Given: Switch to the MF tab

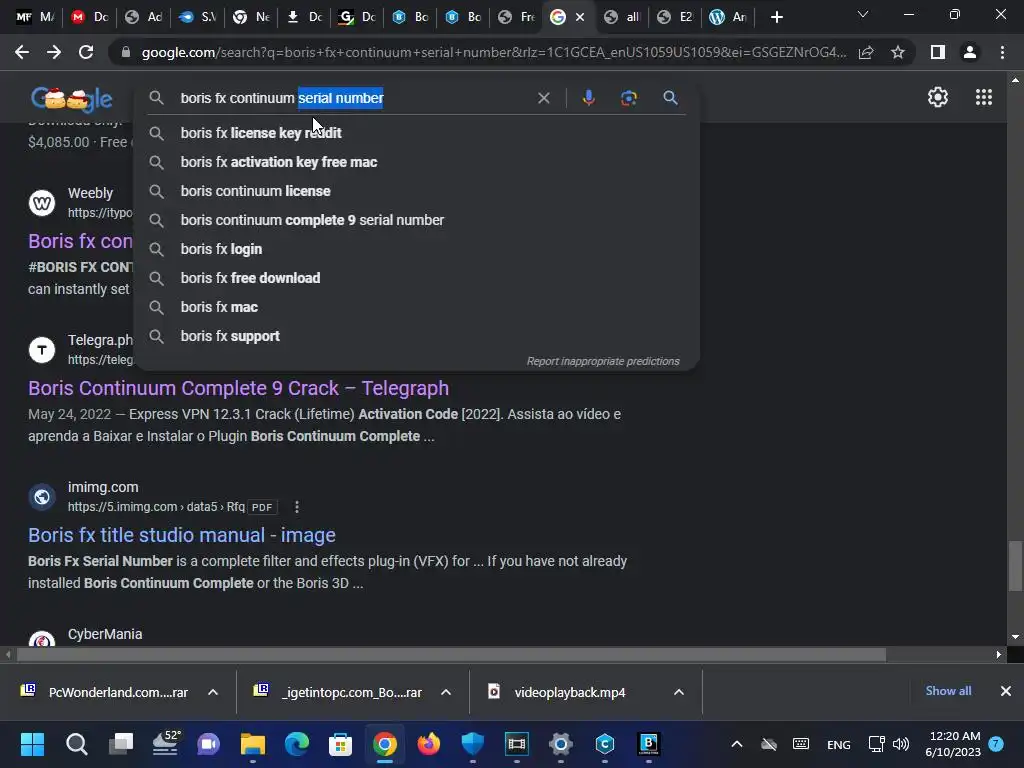Looking at the screenshot, I should [x=35, y=17].
